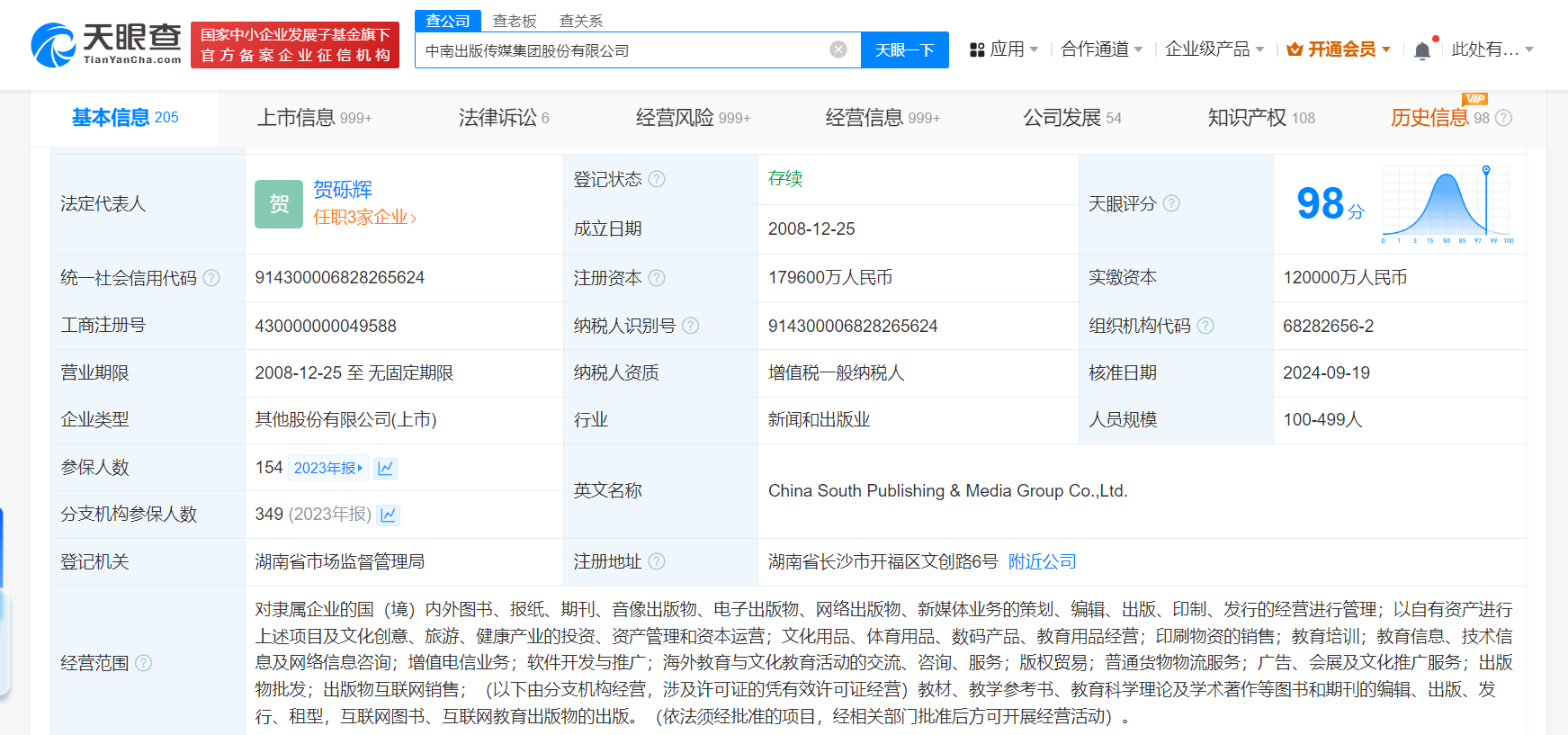This screenshot has width=1568, height=735.
Task: Expand the 合作通道 dropdown
Action: [x=1101, y=49]
